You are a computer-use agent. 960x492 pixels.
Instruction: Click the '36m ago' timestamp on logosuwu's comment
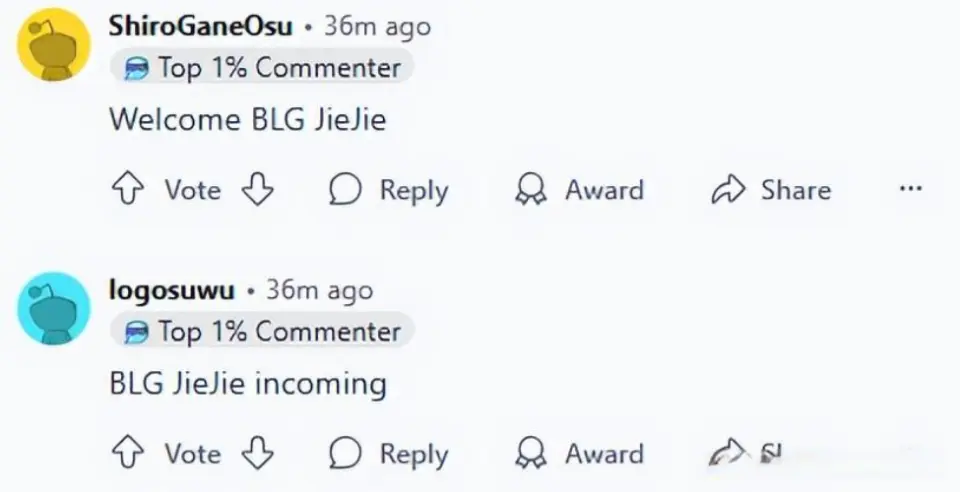(x=319, y=291)
